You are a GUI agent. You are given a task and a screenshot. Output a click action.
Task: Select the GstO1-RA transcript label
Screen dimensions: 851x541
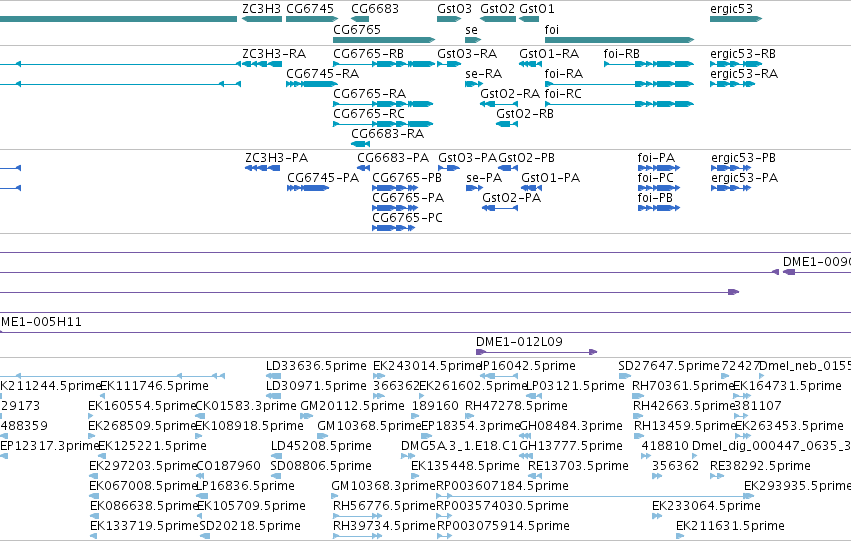point(549,54)
